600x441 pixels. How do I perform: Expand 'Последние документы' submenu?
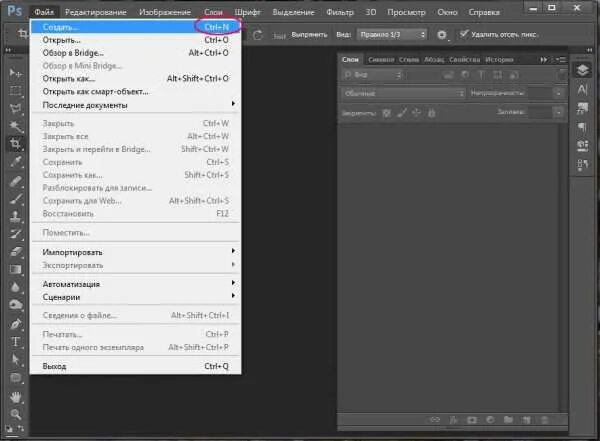click(x=135, y=105)
